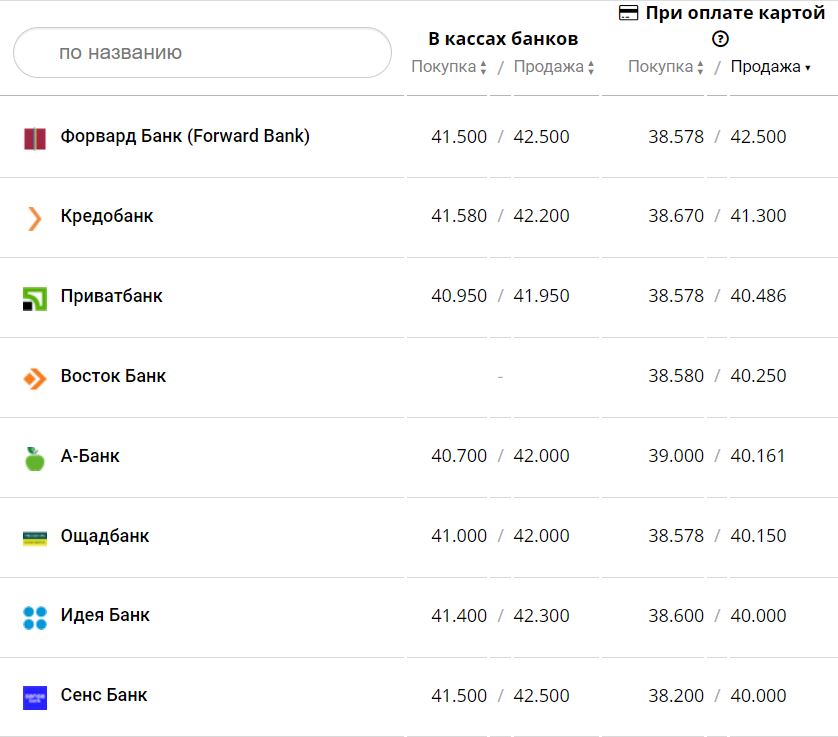Open the Идея Банк link
Image resolution: width=838 pixels, height=737 pixels.
105,615
